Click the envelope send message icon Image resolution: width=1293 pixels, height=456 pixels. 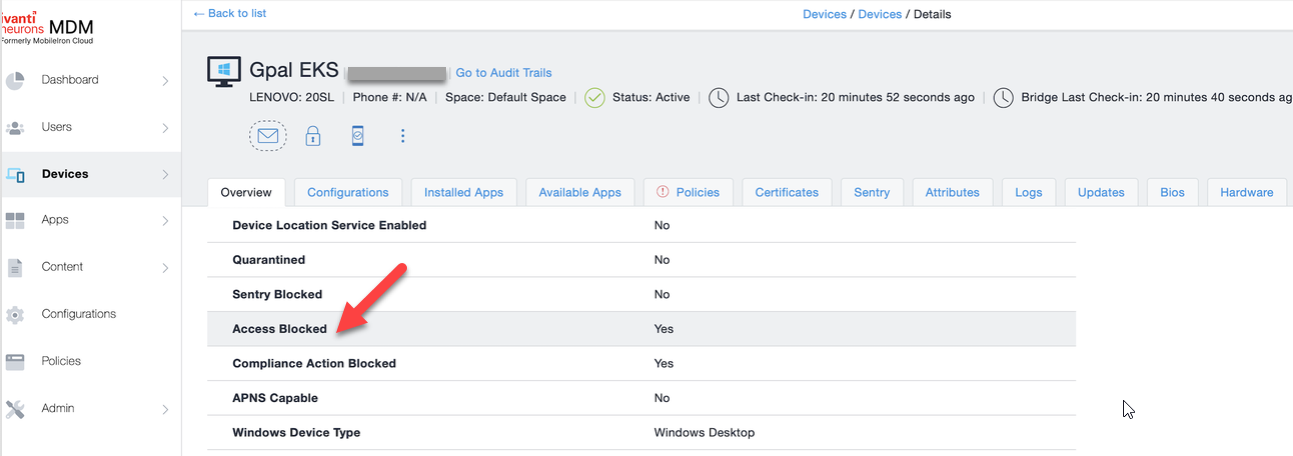tap(267, 136)
